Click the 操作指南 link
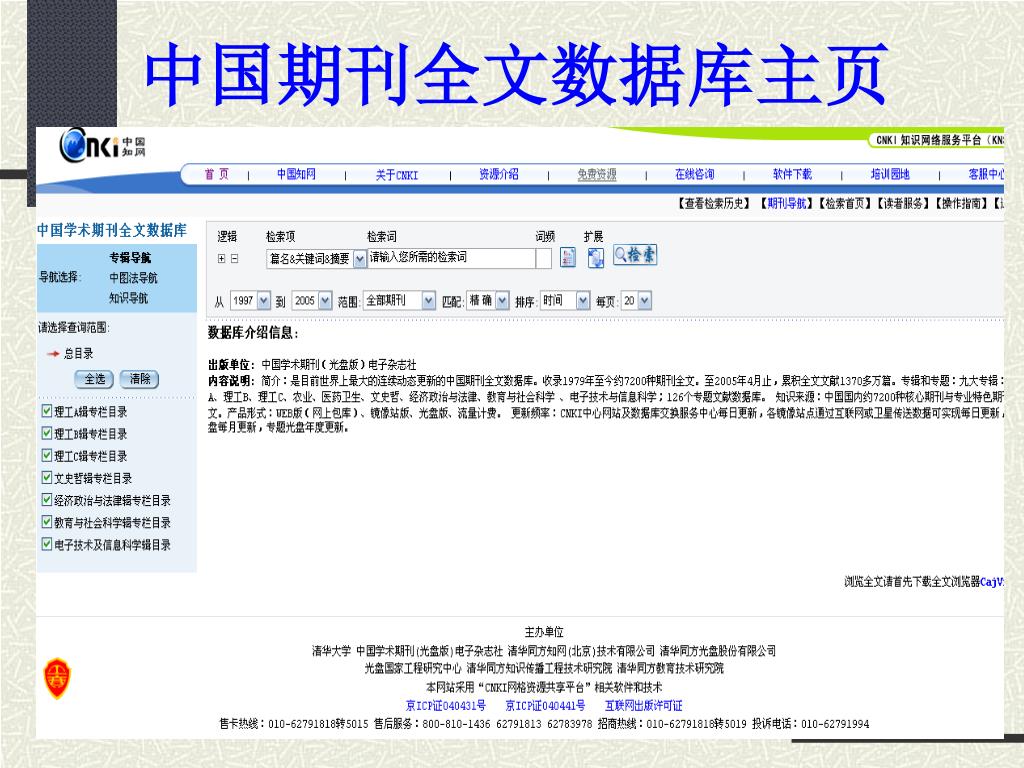The height and width of the screenshot is (768, 1024). click(x=962, y=204)
